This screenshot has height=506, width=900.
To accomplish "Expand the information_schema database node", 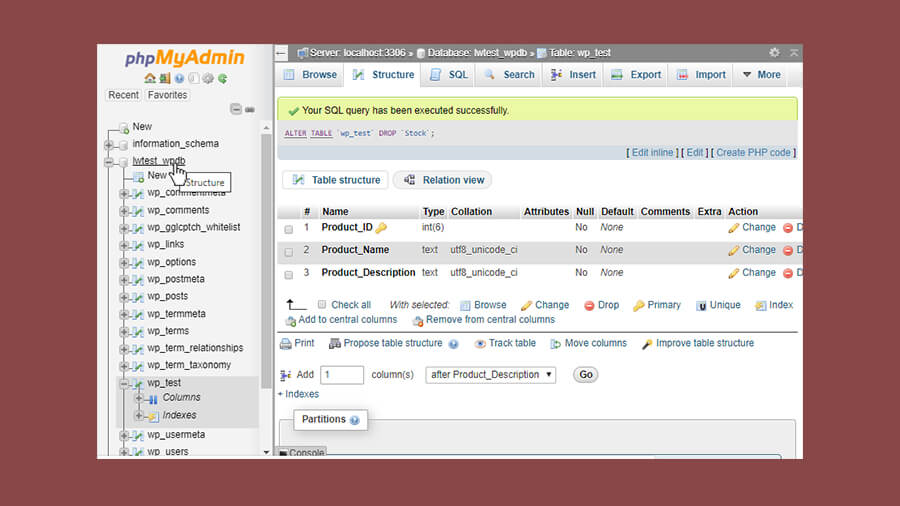I will coord(109,145).
